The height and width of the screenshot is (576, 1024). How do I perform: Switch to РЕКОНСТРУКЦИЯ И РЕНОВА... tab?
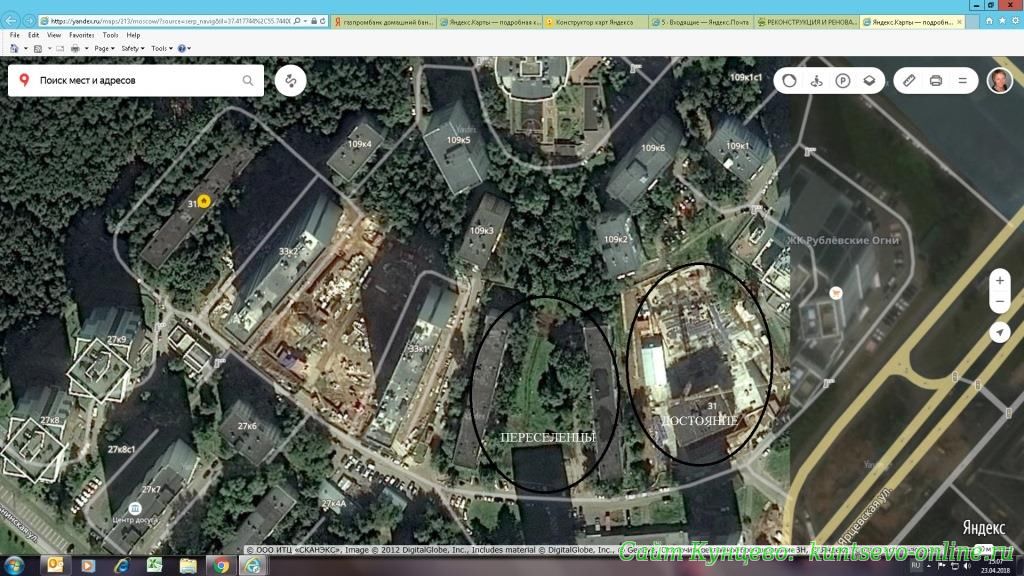click(807, 22)
